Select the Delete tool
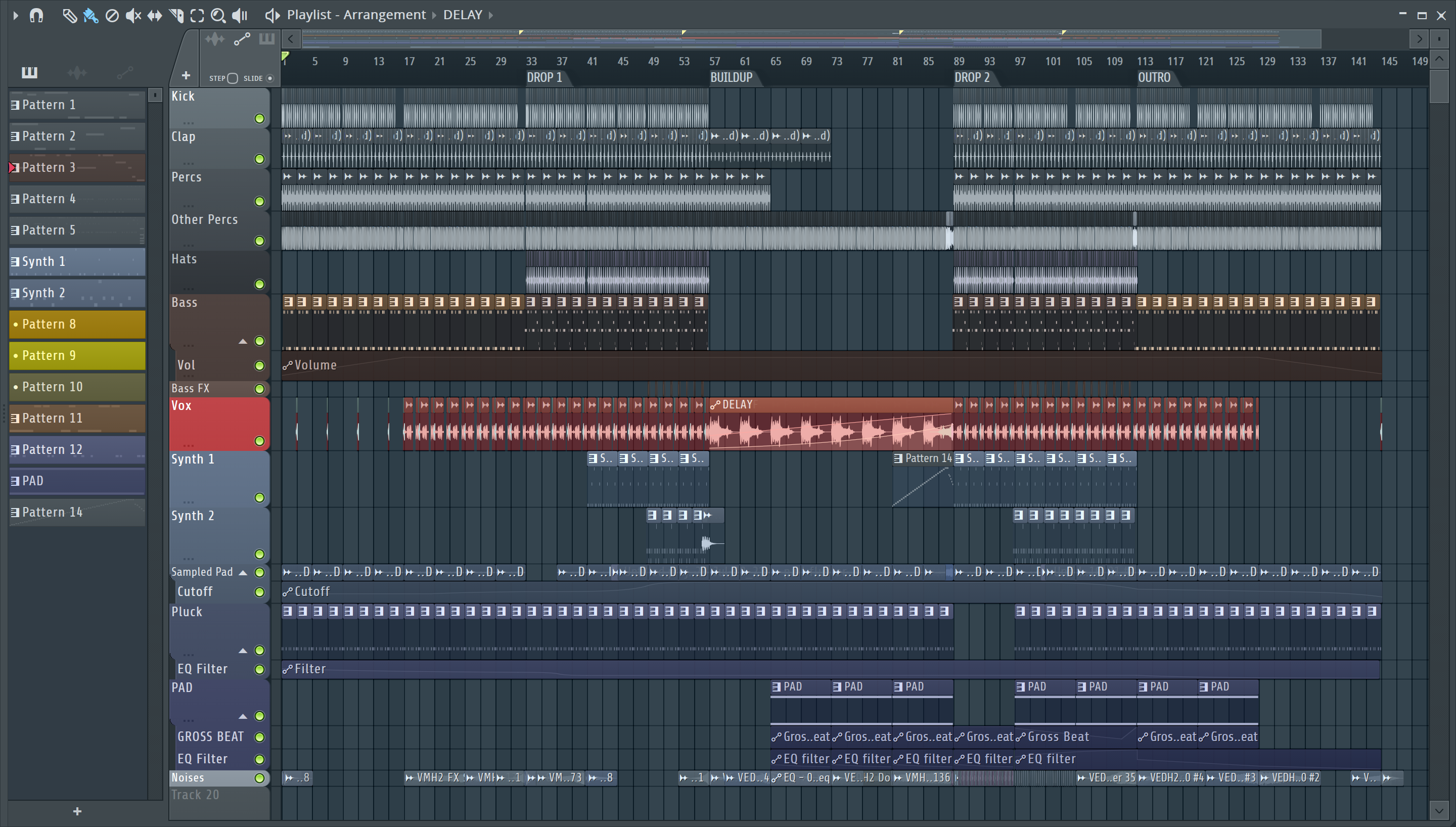Screen dimensions: 1456x827 click(112, 15)
